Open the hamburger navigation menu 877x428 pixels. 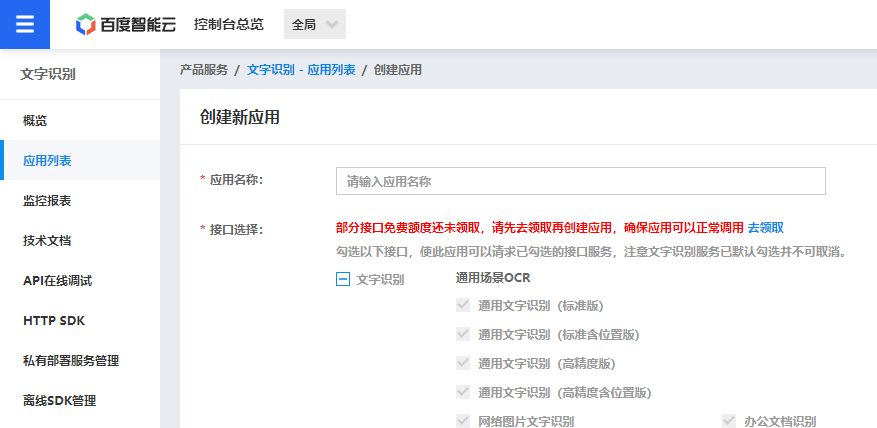pos(25,25)
